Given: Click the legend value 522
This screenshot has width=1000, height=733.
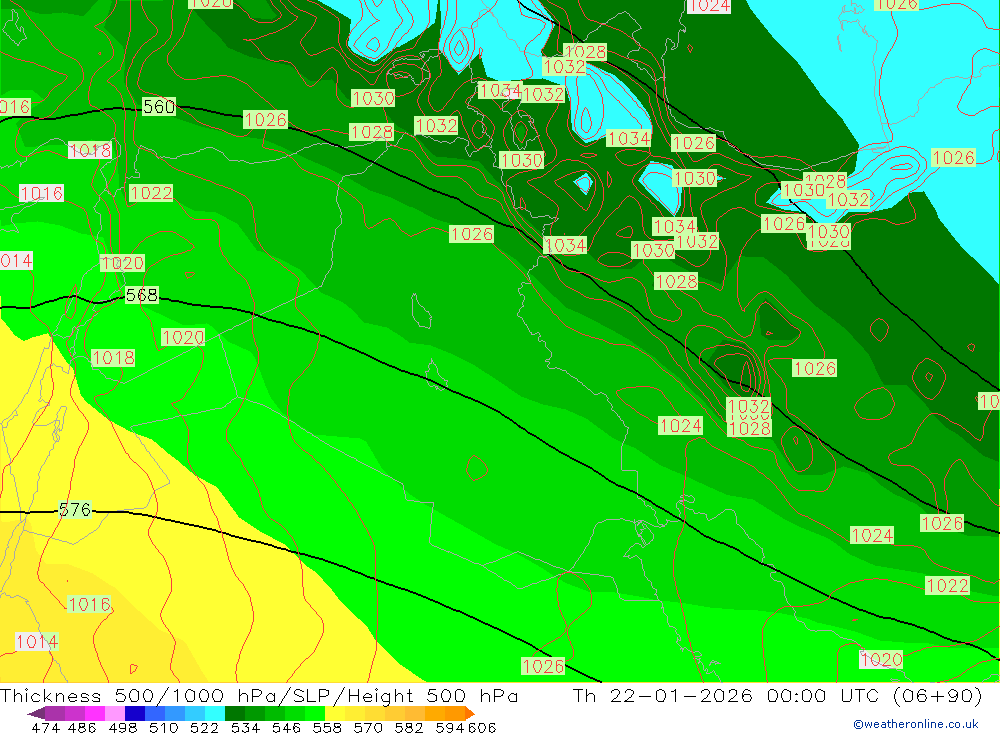Looking at the screenshot, I should coord(204,727).
